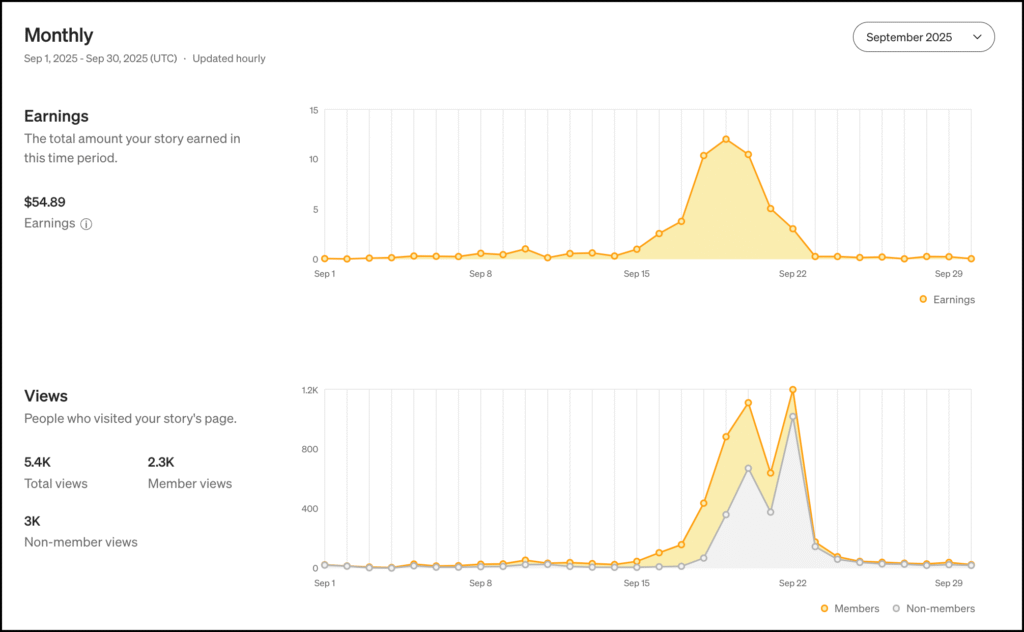The width and height of the screenshot is (1024, 632).
Task: Click the 5.4K Total views stat
Action: tap(39, 462)
